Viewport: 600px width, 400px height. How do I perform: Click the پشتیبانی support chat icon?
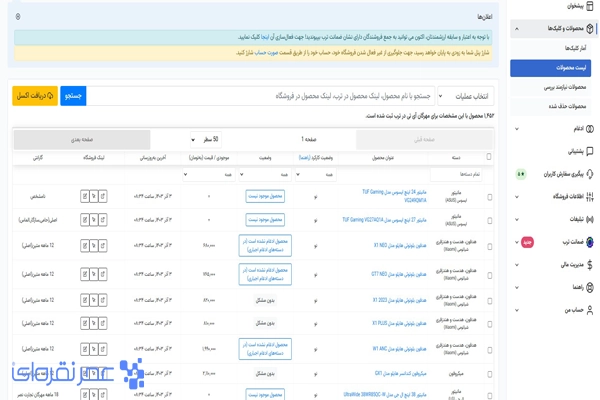point(590,152)
